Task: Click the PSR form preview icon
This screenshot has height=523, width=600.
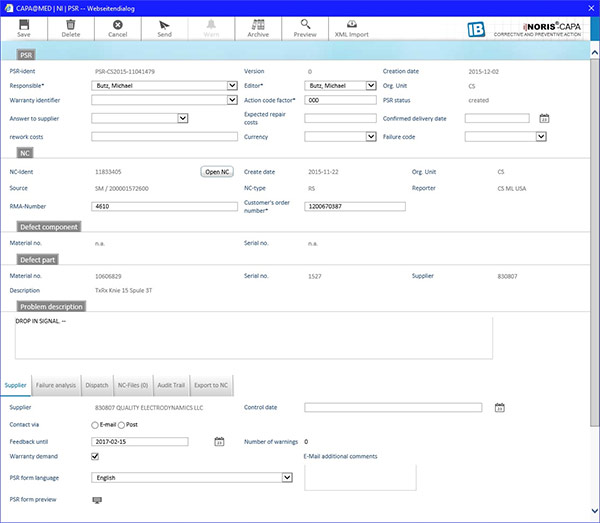Action: click(x=97, y=500)
